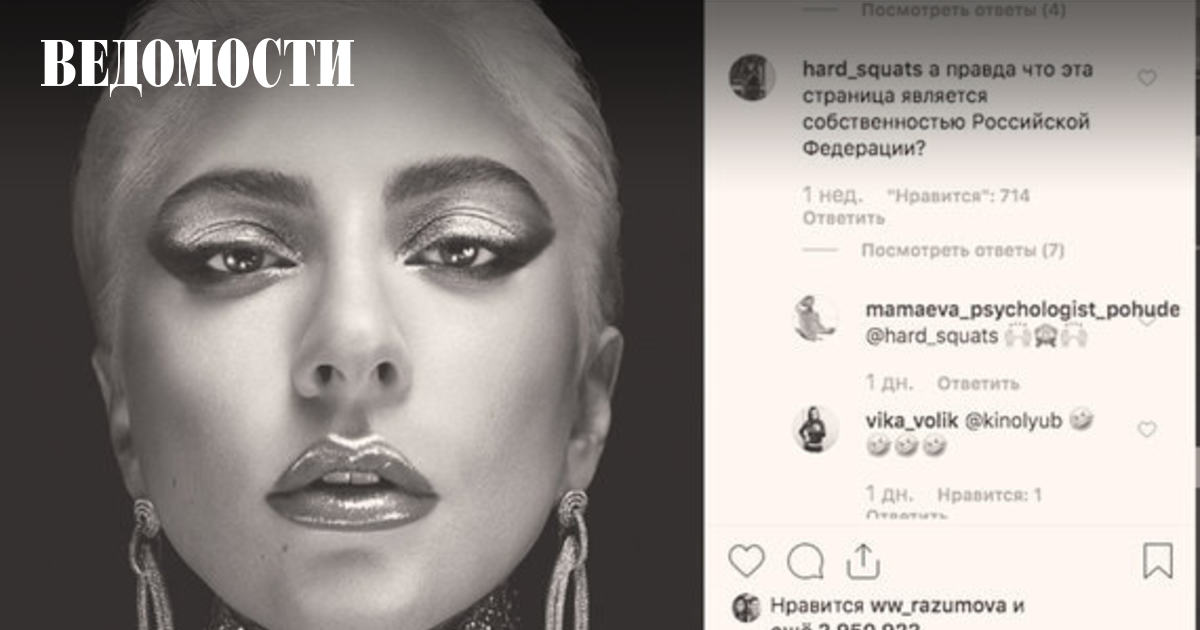Open ww_razumova small avatar near likes

[x=746, y=607]
